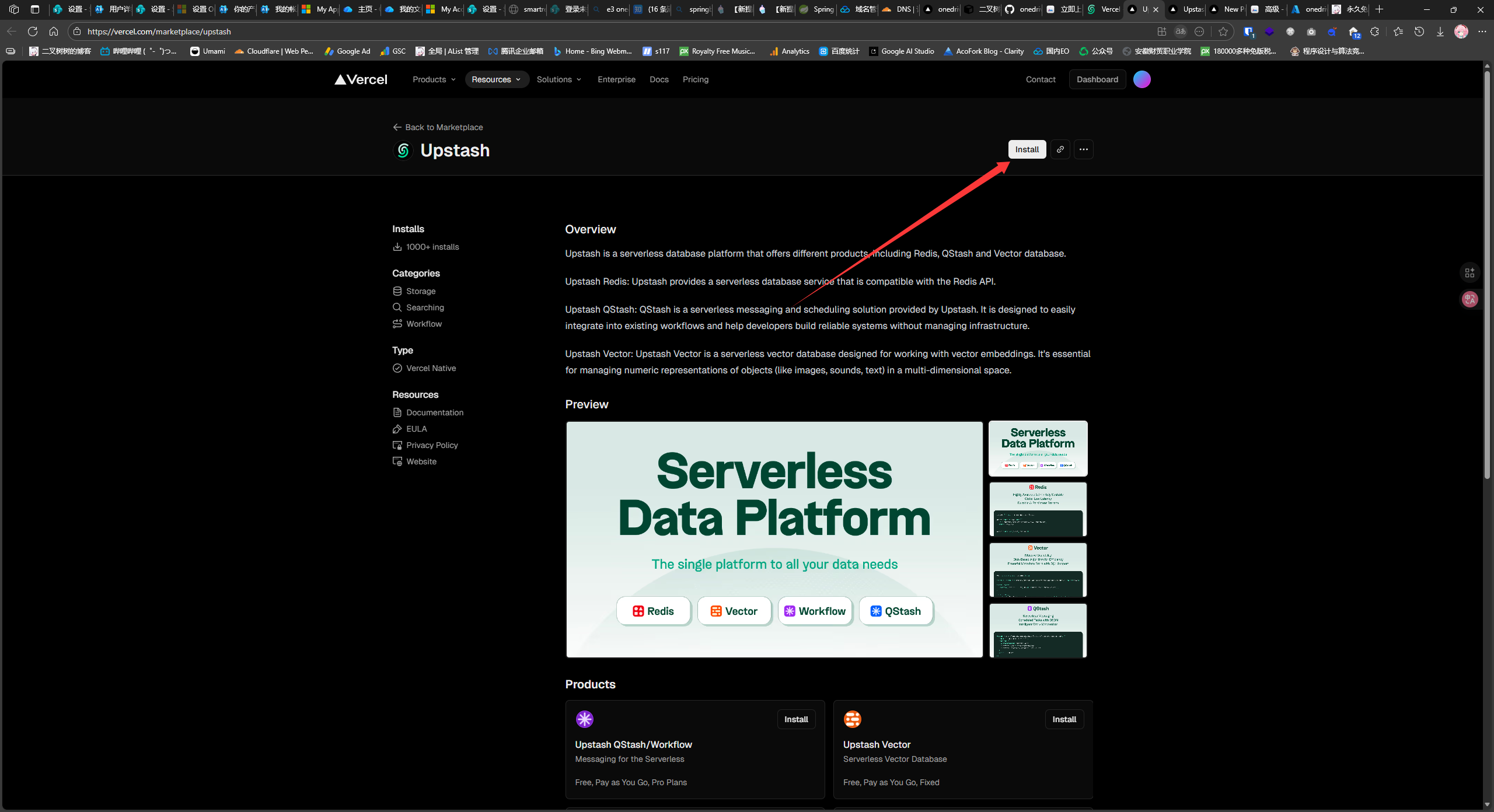
Task: Expand the Resources dropdown menu
Action: tap(496, 79)
